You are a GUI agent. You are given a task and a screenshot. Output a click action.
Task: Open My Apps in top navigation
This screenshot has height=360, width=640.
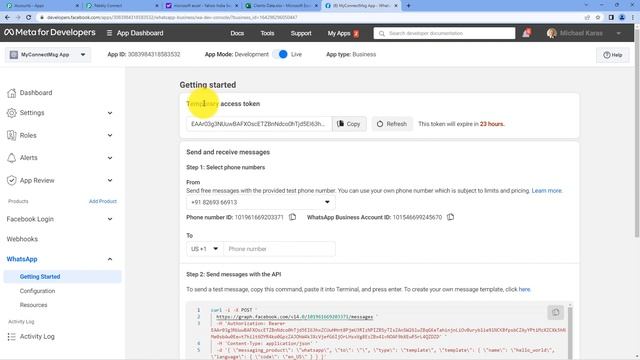[x=339, y=33]
